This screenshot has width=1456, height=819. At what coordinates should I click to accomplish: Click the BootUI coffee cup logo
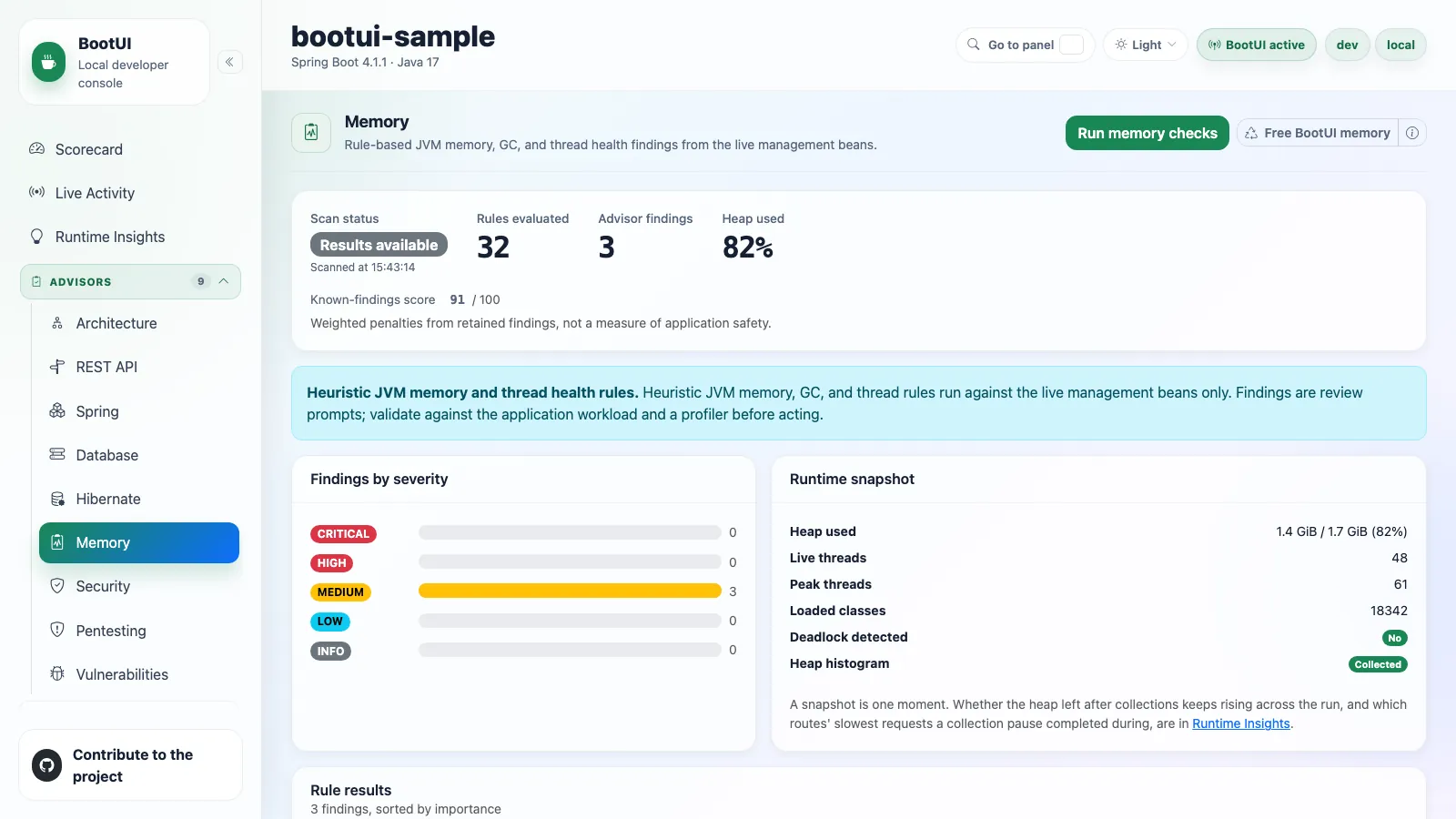tap(49, 63)
